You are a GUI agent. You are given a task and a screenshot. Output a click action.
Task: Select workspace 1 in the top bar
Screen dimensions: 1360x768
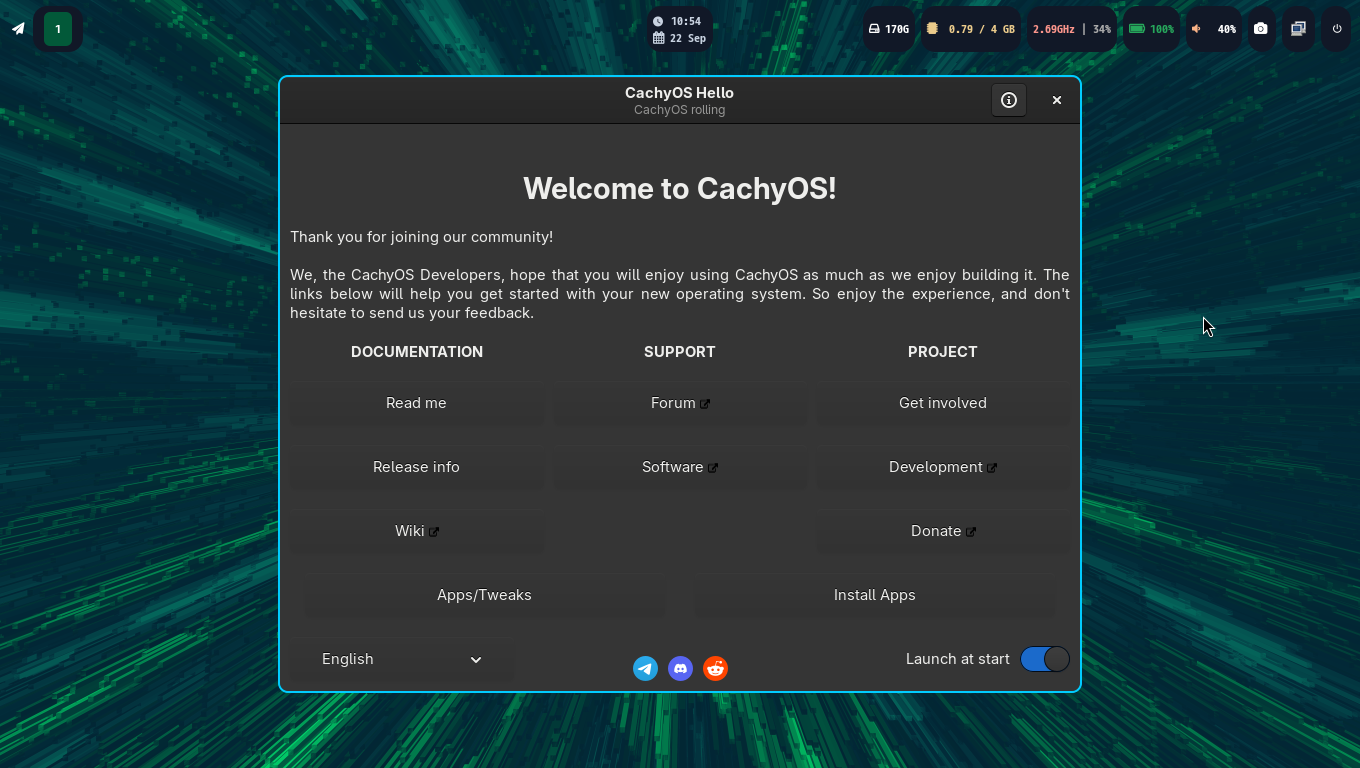click(x=57, y=29)
